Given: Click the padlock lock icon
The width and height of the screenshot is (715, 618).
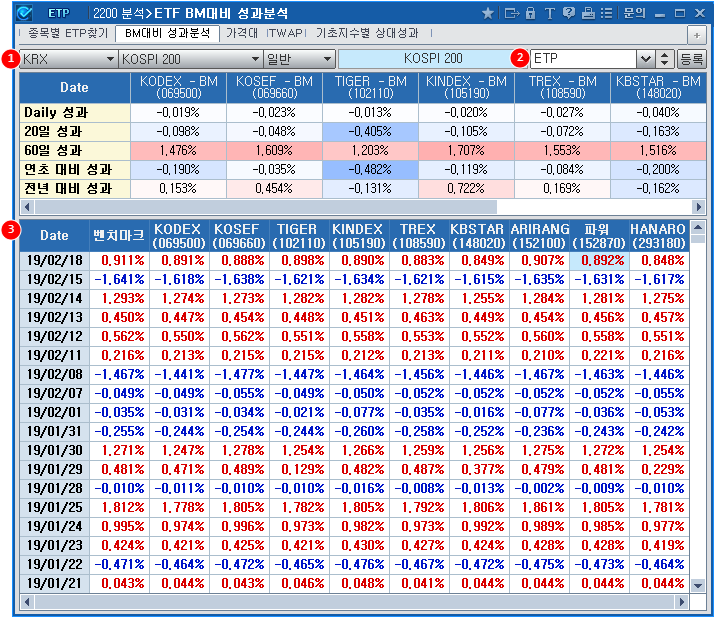Looking at the screenshot, I should coord(531,13).
